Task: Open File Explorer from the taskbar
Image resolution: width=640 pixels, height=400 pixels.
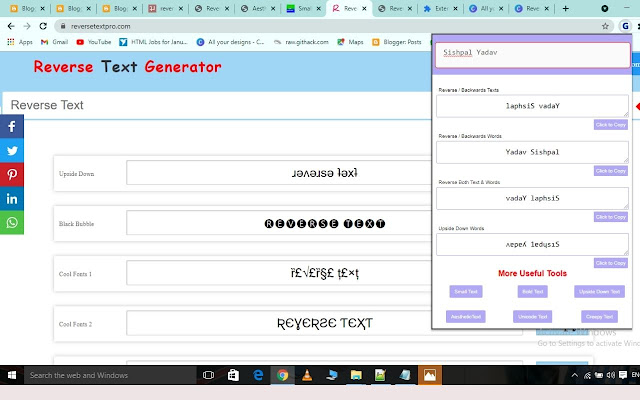Action: click(x=356, y=375)
